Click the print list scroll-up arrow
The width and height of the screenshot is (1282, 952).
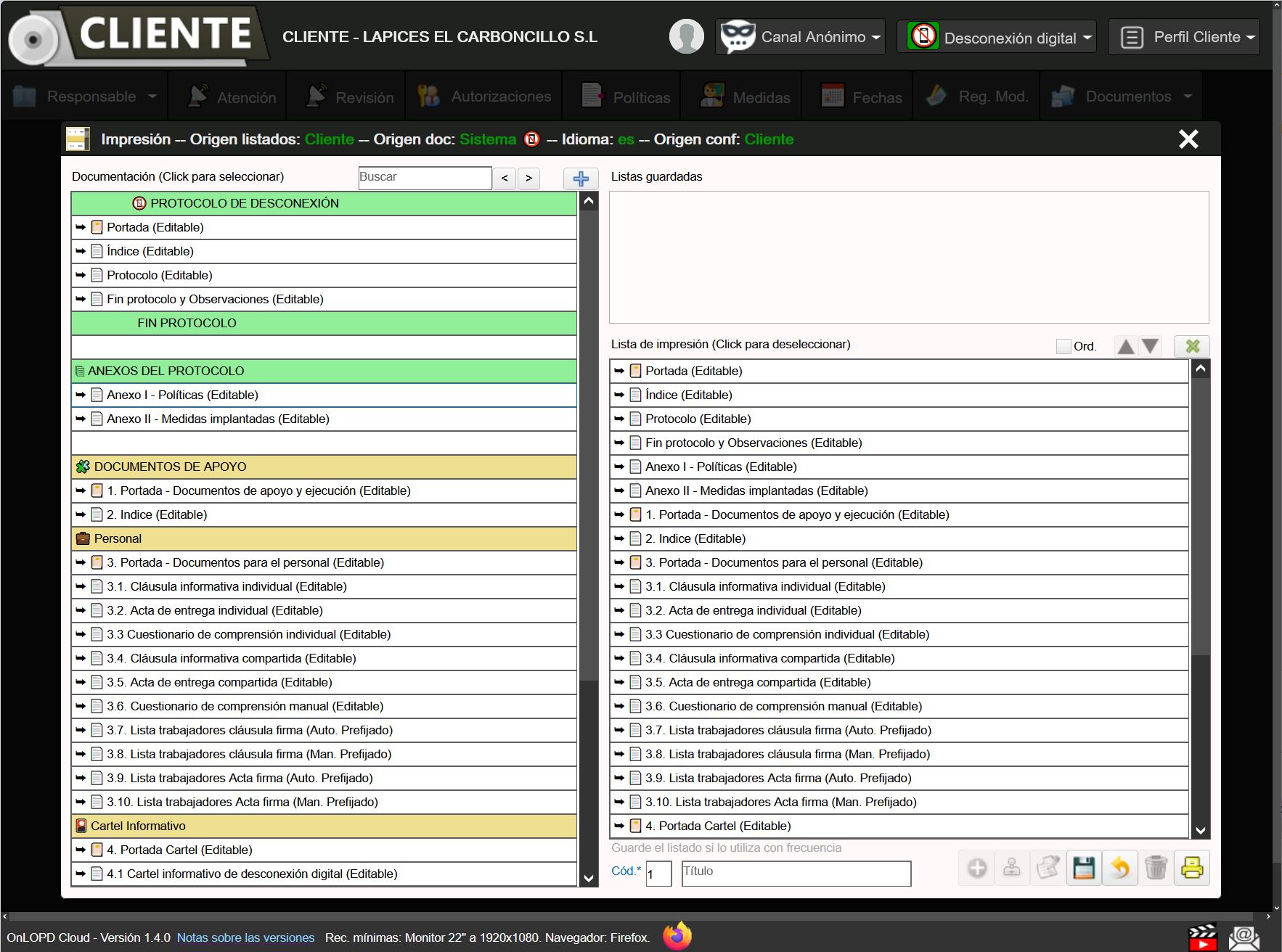click(x=1201, y=369)
